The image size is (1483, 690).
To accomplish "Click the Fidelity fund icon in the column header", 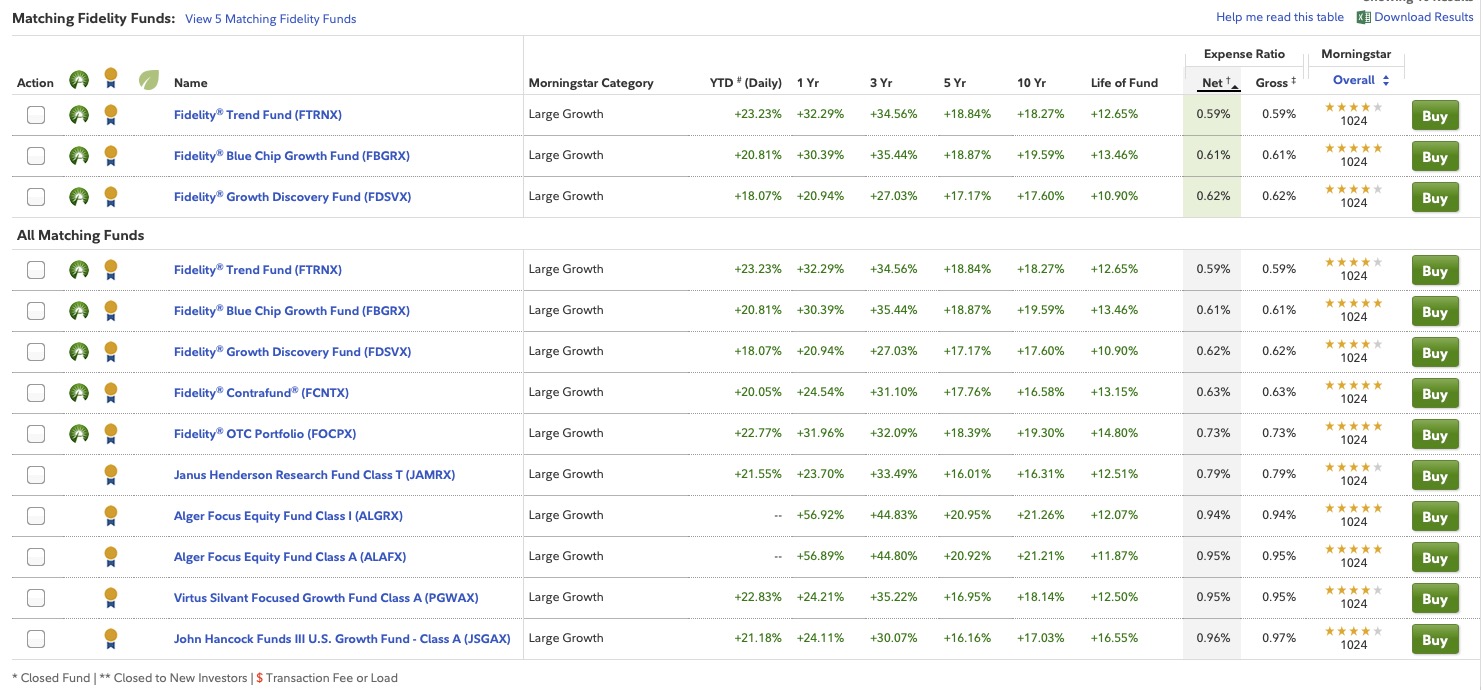I will [x=79, y=81].
